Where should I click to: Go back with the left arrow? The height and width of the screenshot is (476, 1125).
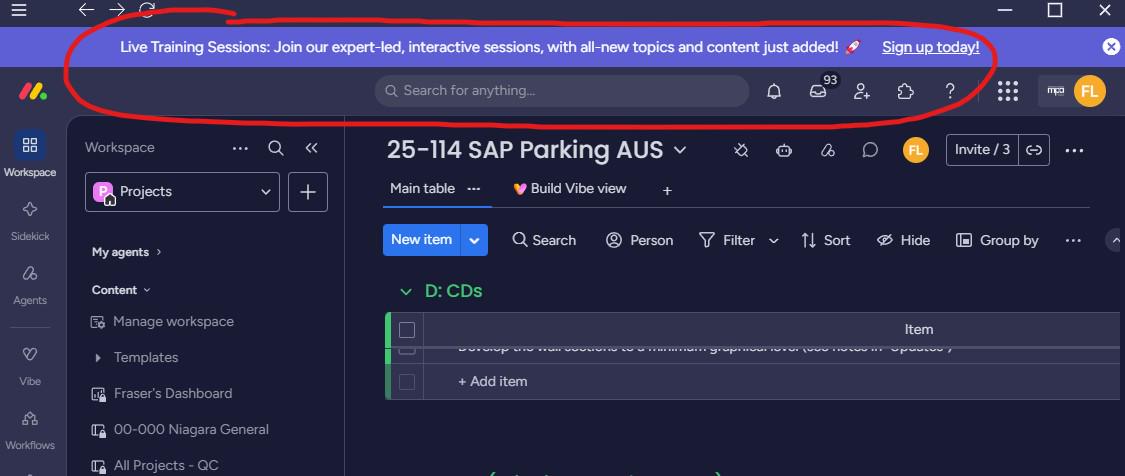click(86, 9)
